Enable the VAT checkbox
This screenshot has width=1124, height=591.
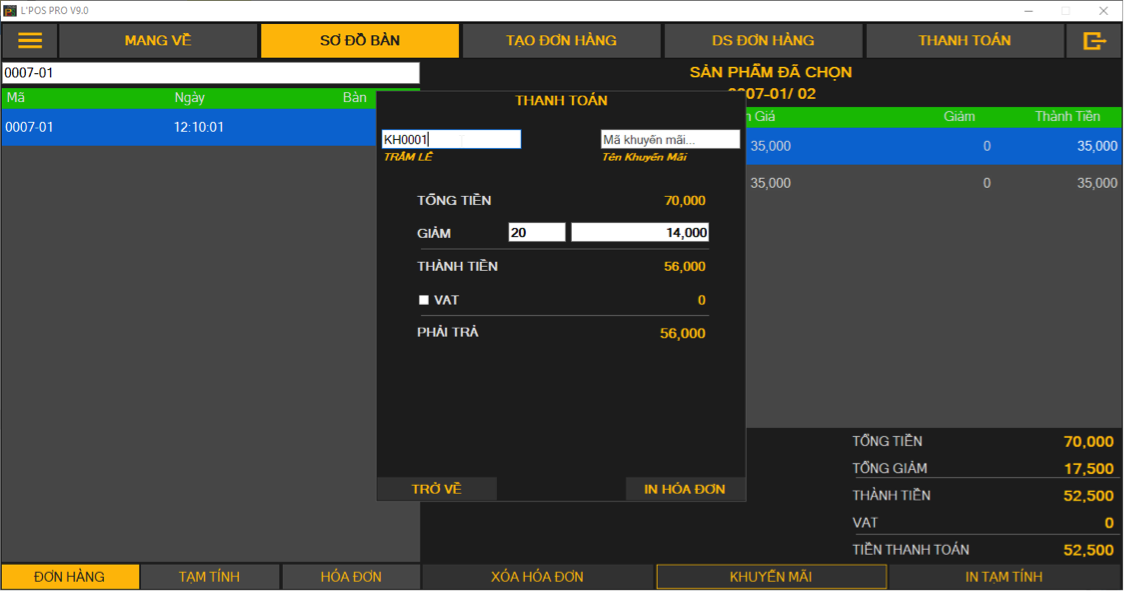(x=424, y=300)
